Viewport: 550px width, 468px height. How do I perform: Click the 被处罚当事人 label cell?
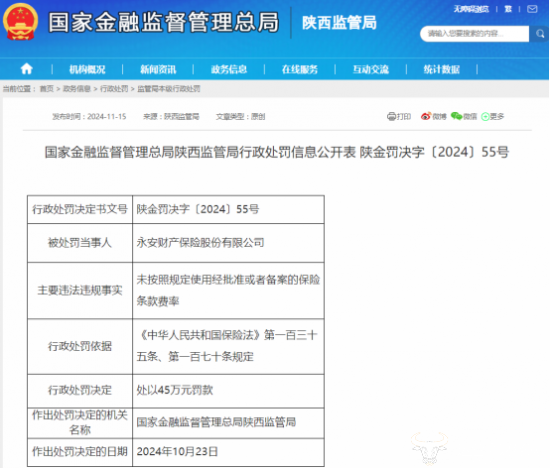point(80,243)
